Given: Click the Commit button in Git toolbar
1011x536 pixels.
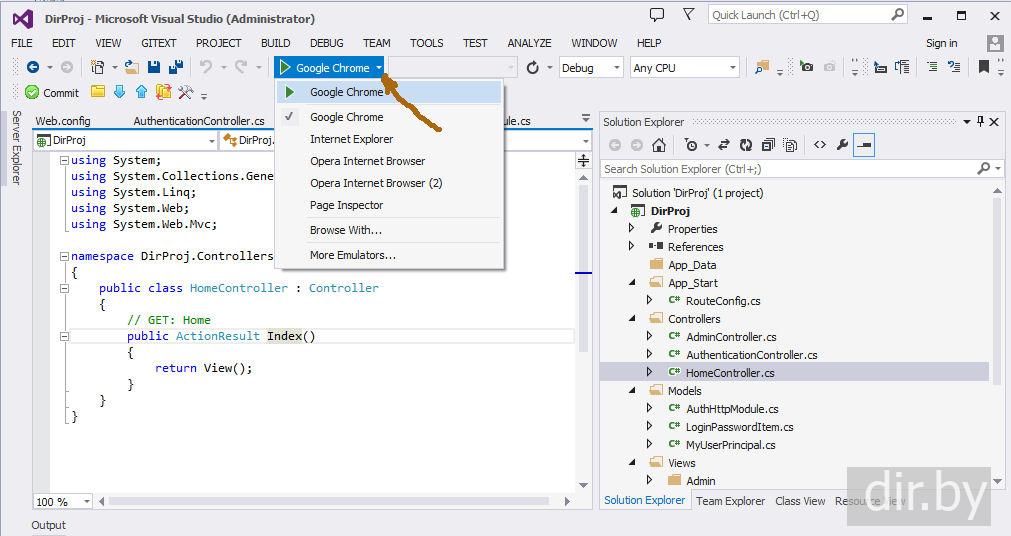Looking at the screenshot, I should point(52,93).
